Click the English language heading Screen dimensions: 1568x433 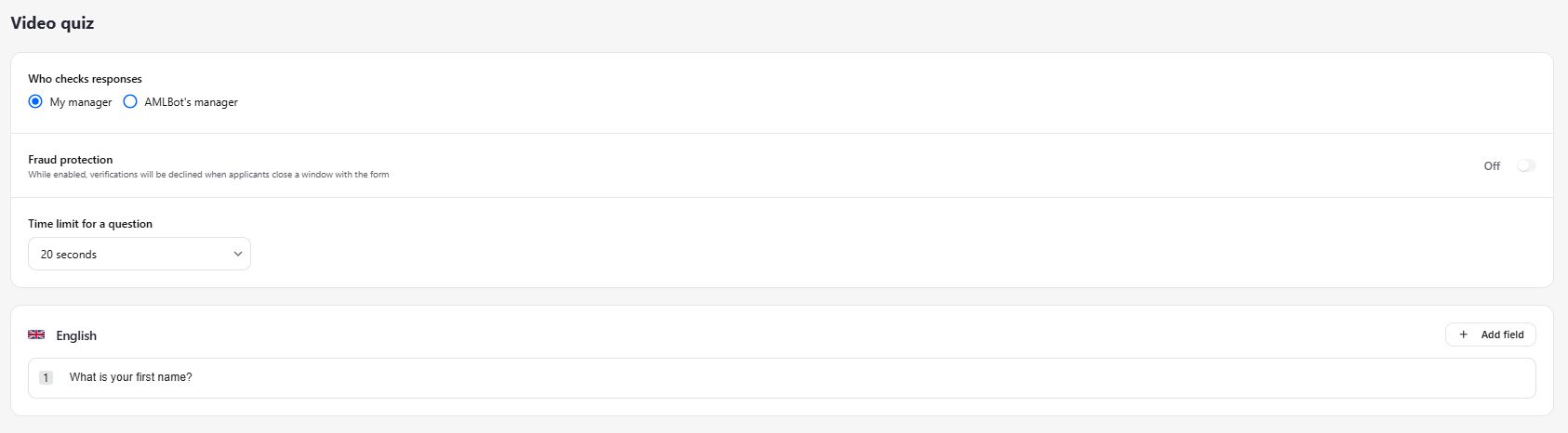[76, 335]
